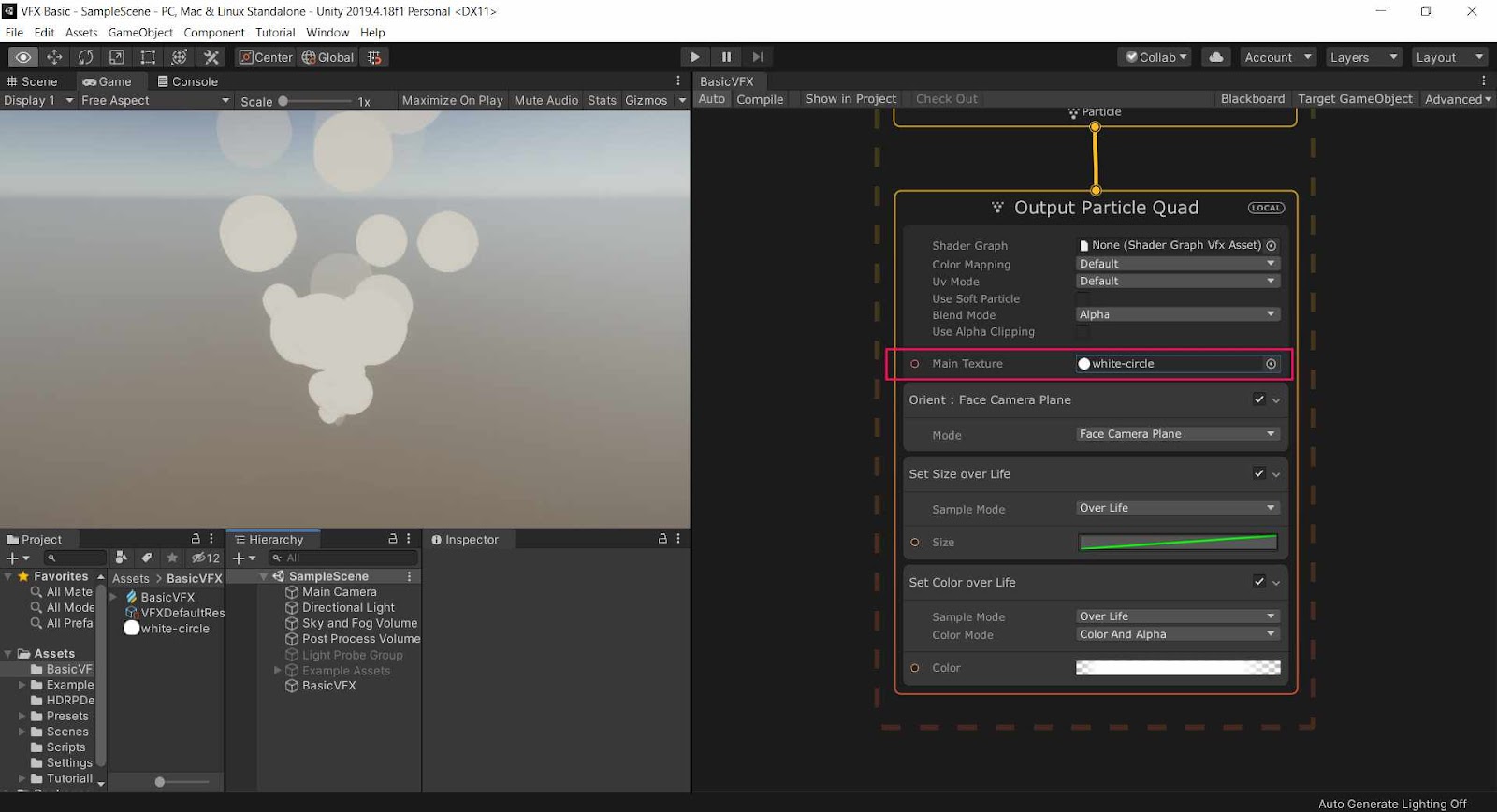Select the Rotate tool in toolbar
Viewport: 1497px width, 812px height.
tap(85, 57)
